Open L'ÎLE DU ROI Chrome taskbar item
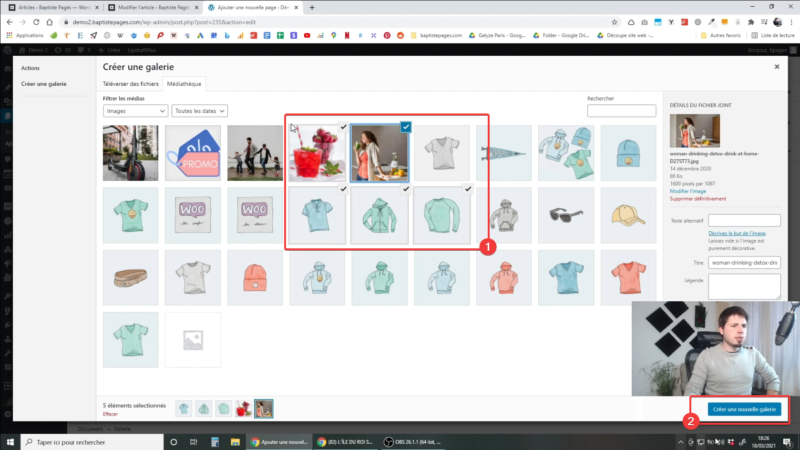Viewport: 800px width, 450px height. (x=345, y=442)
